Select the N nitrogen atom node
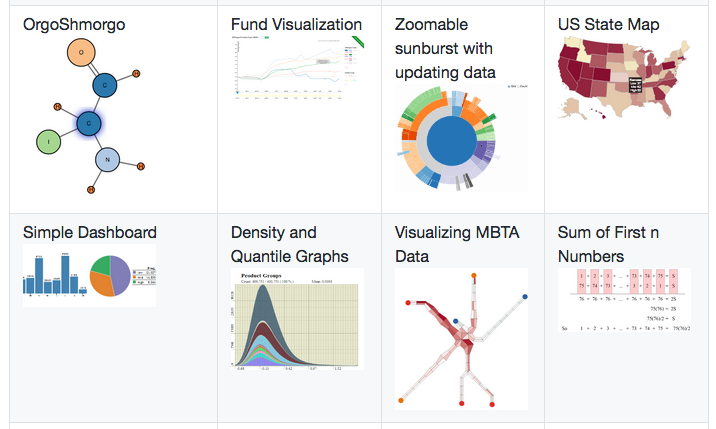716x429 pixels. click(108, 158)
